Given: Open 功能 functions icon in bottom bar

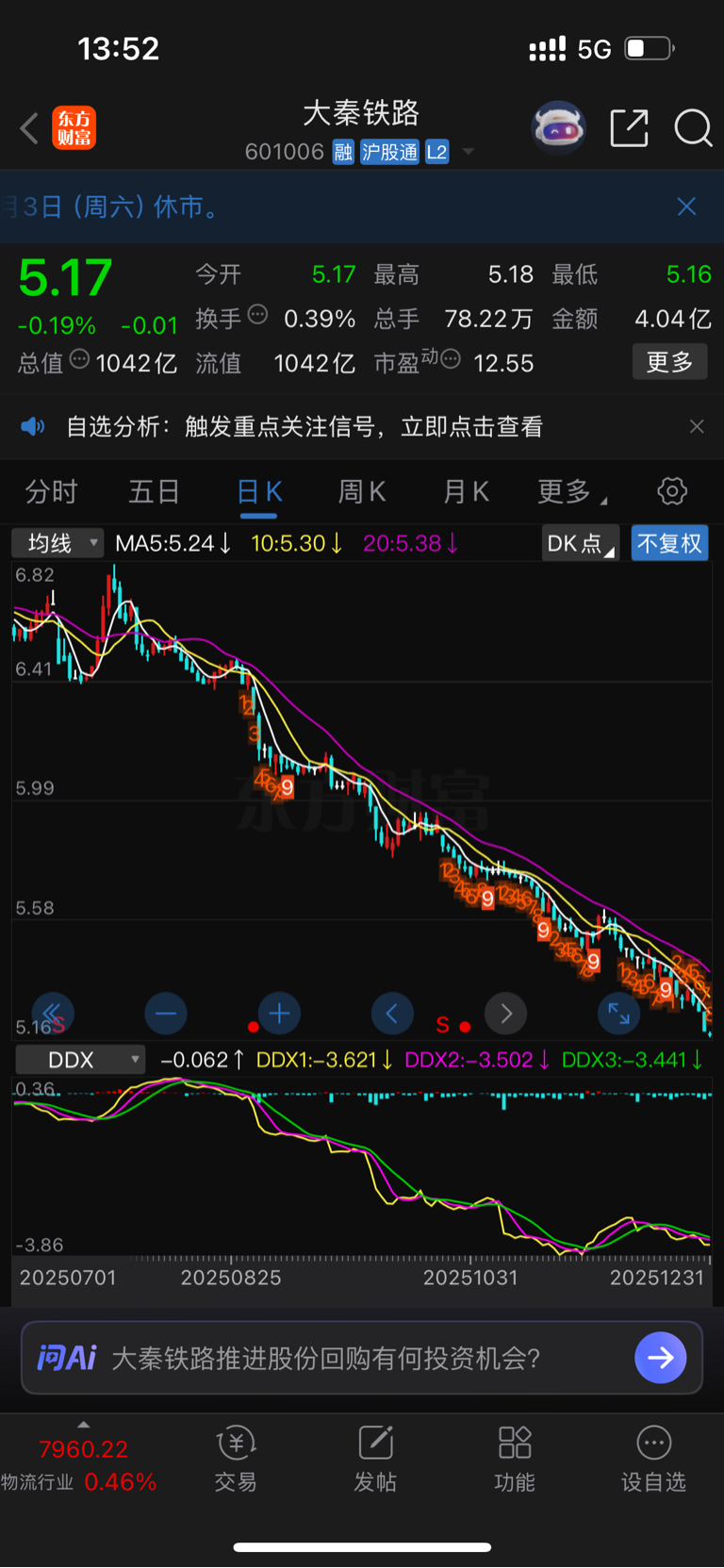Looking at the screenshot, I should (515, 1460).
